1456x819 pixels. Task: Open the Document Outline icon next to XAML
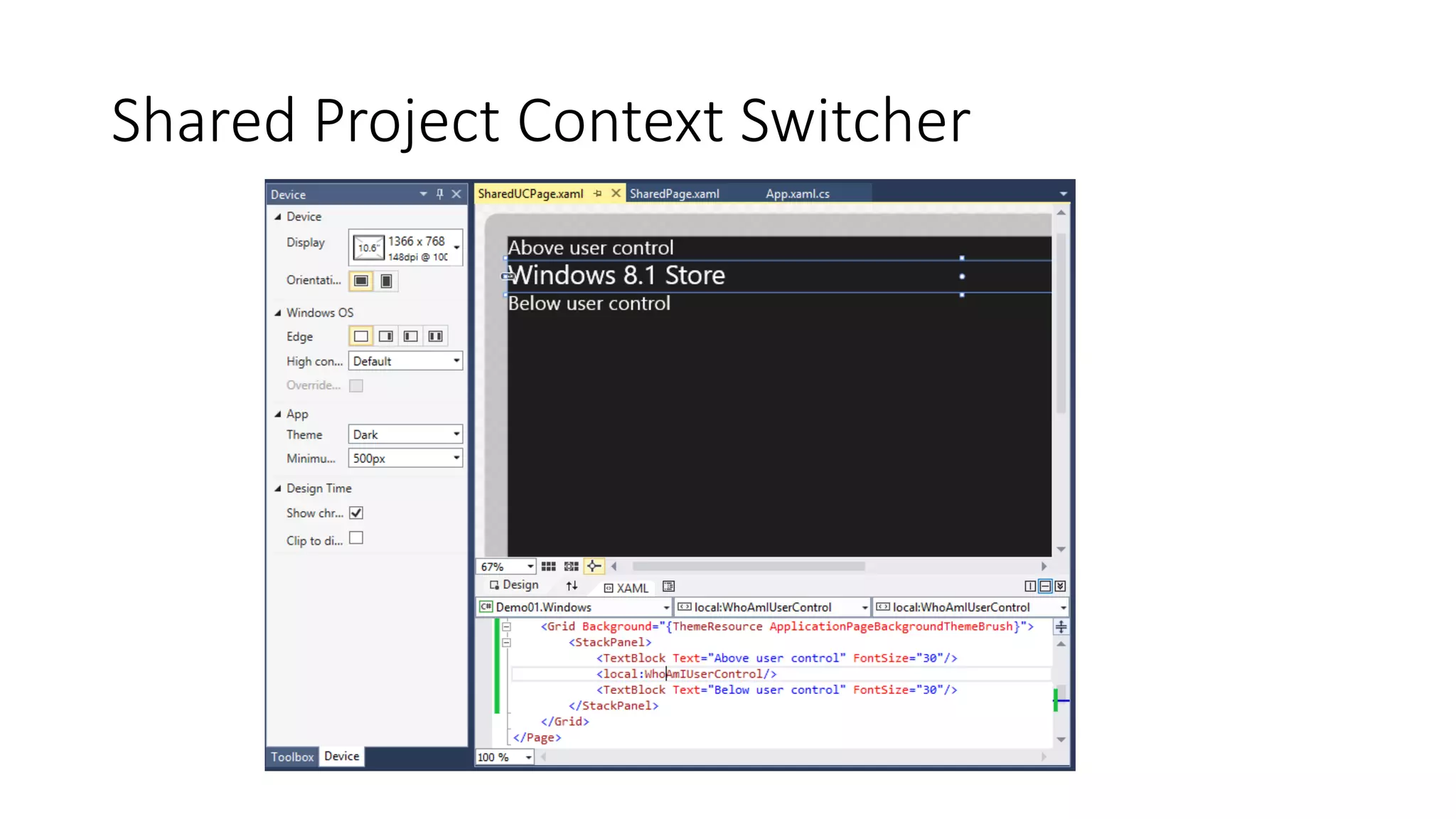click(x=668, y=587)
